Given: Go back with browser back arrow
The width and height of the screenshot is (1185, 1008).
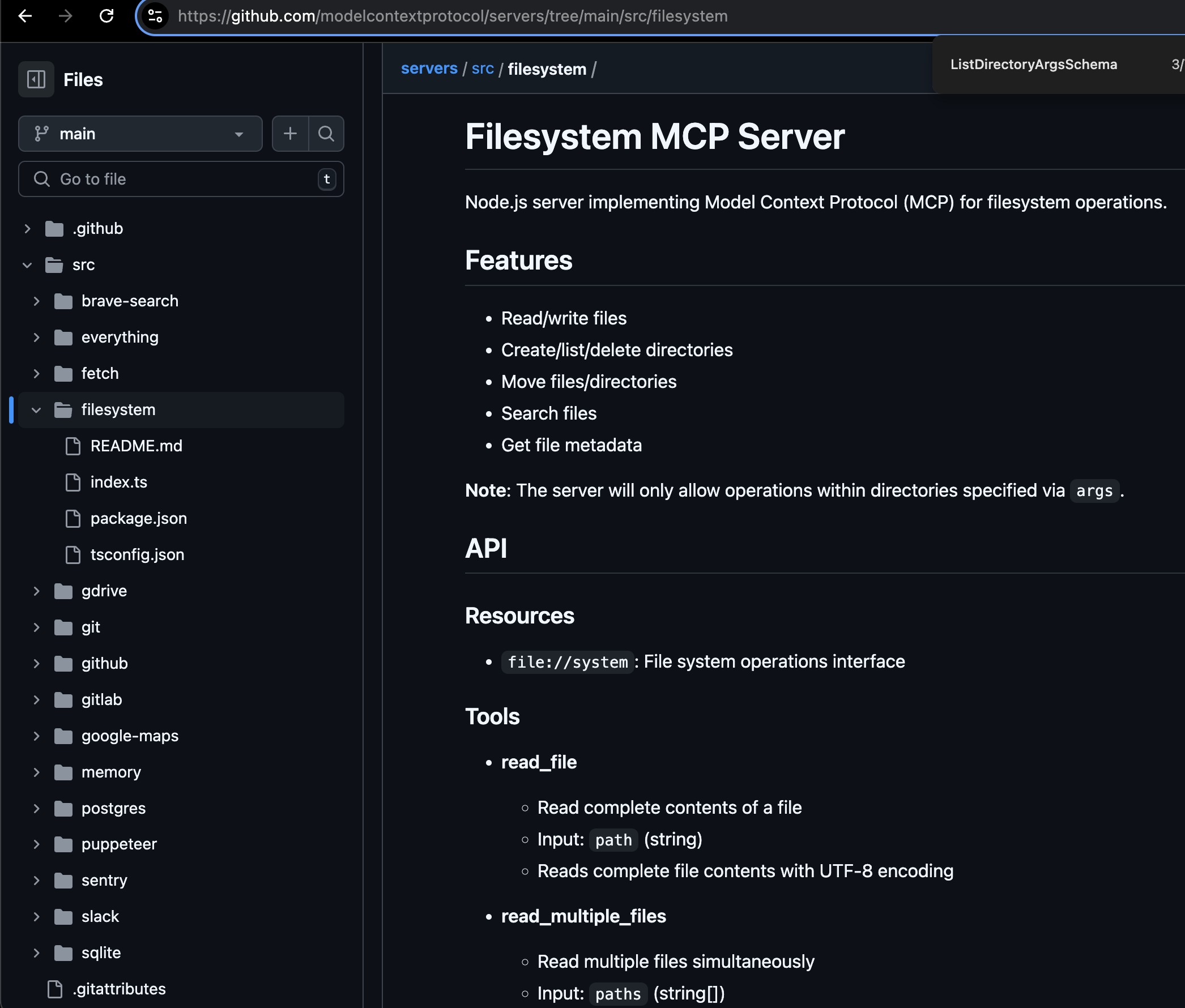Looking at the screenshot, I should (25, 16).
